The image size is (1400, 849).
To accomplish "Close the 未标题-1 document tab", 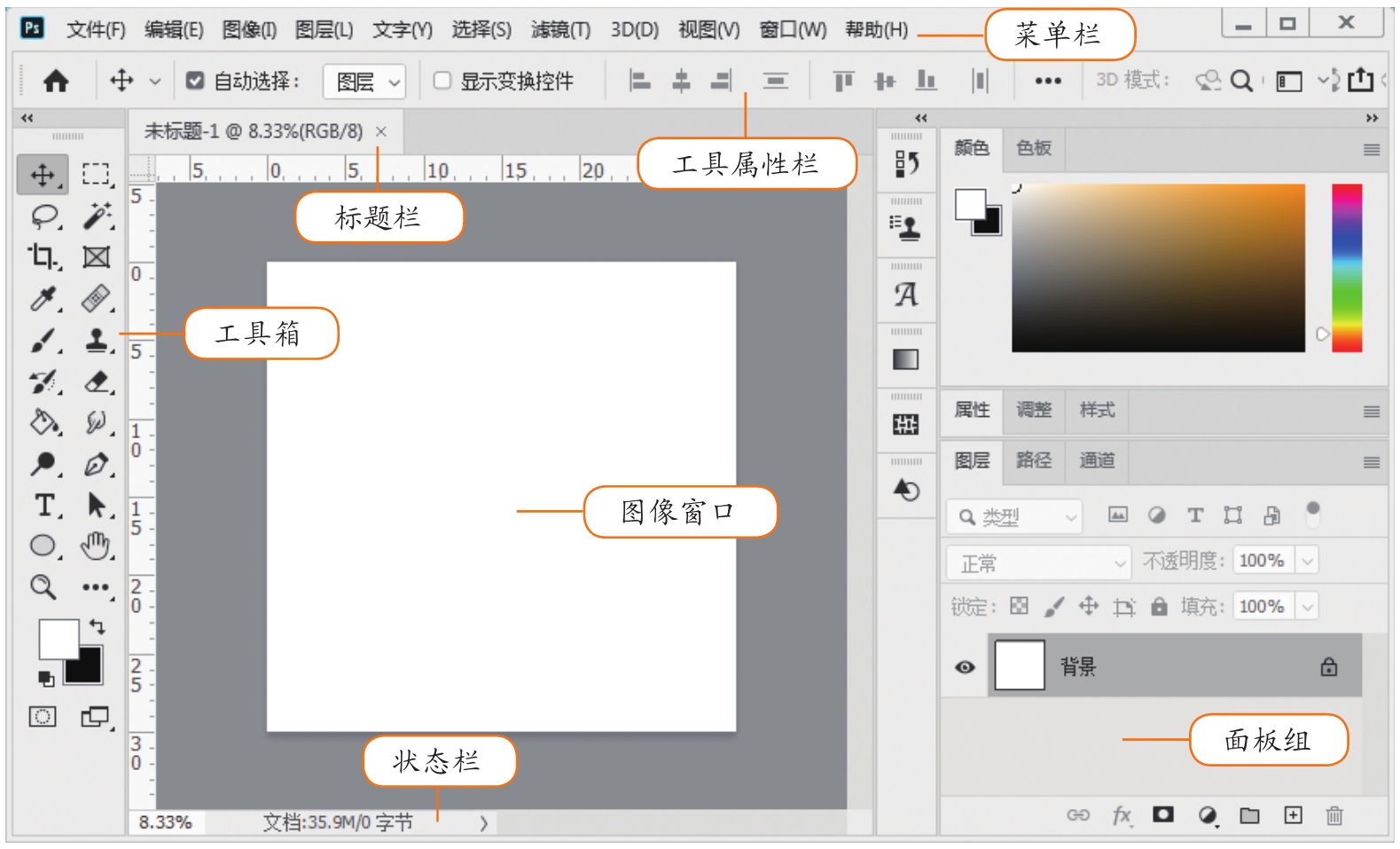I will tap(381, 131).
